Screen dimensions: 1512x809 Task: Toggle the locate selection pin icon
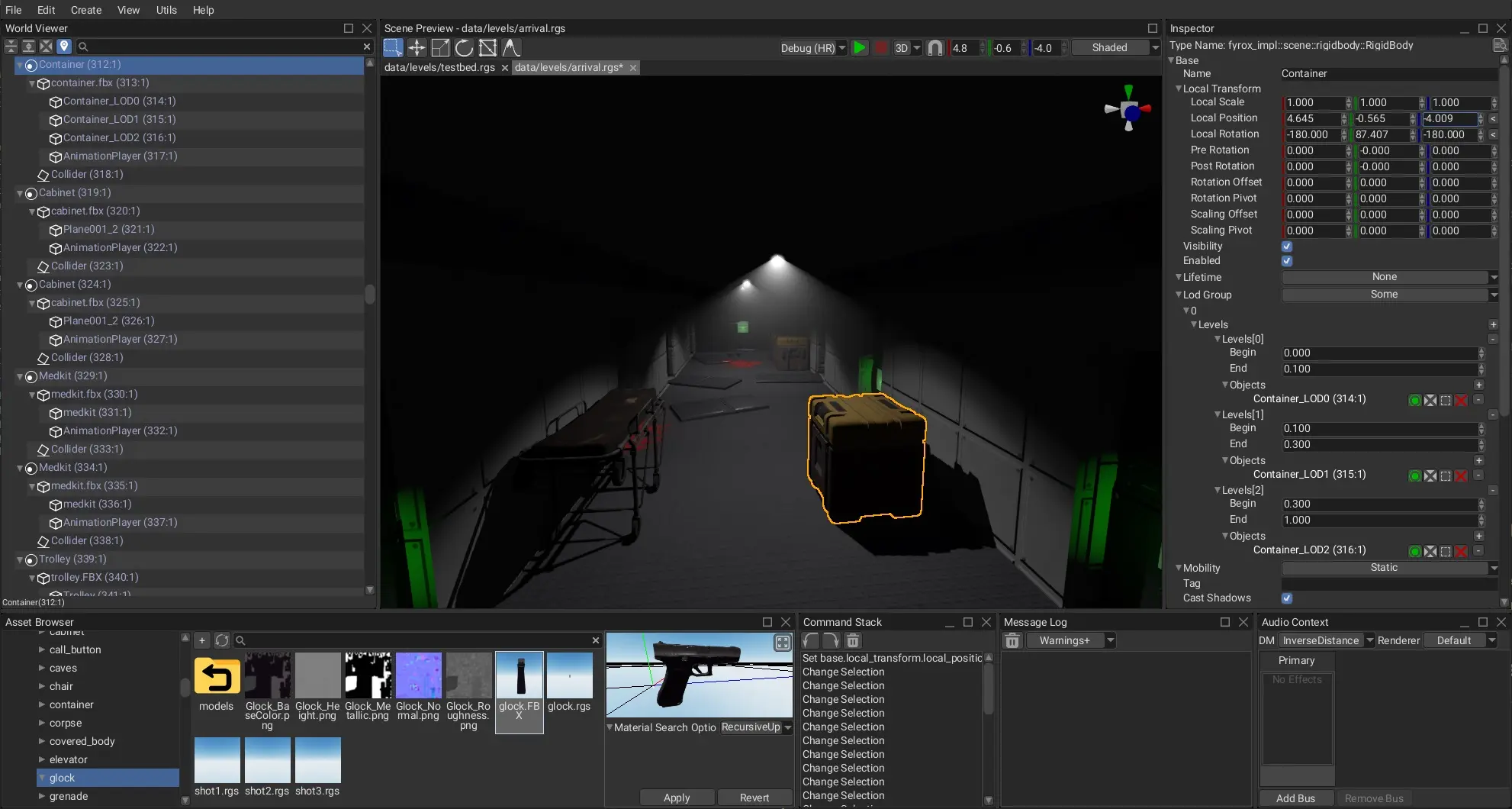tap(64, 47)
